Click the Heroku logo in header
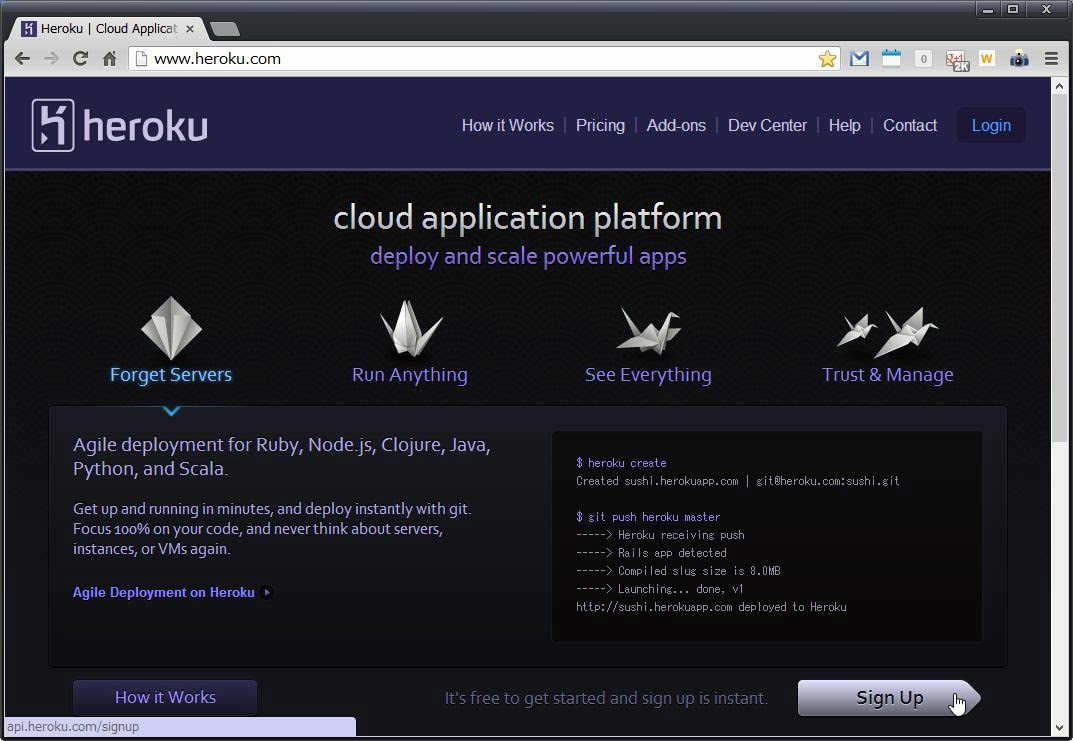 [x=120, y=125]
